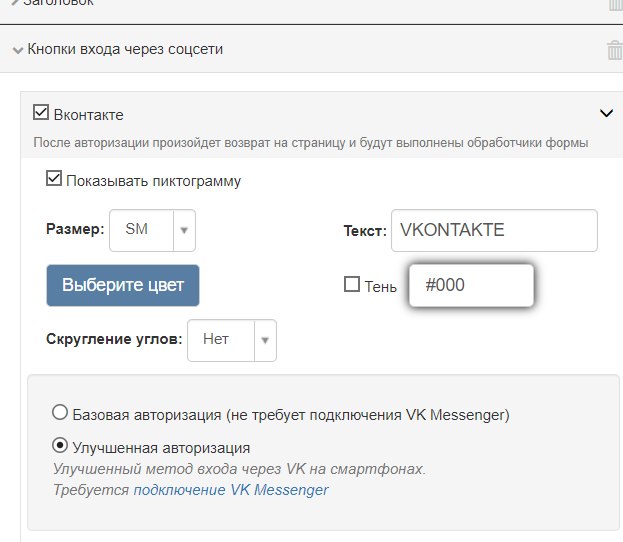
Task: Click the Кнопки входа через соцсети header text
Action: point(125,49)
